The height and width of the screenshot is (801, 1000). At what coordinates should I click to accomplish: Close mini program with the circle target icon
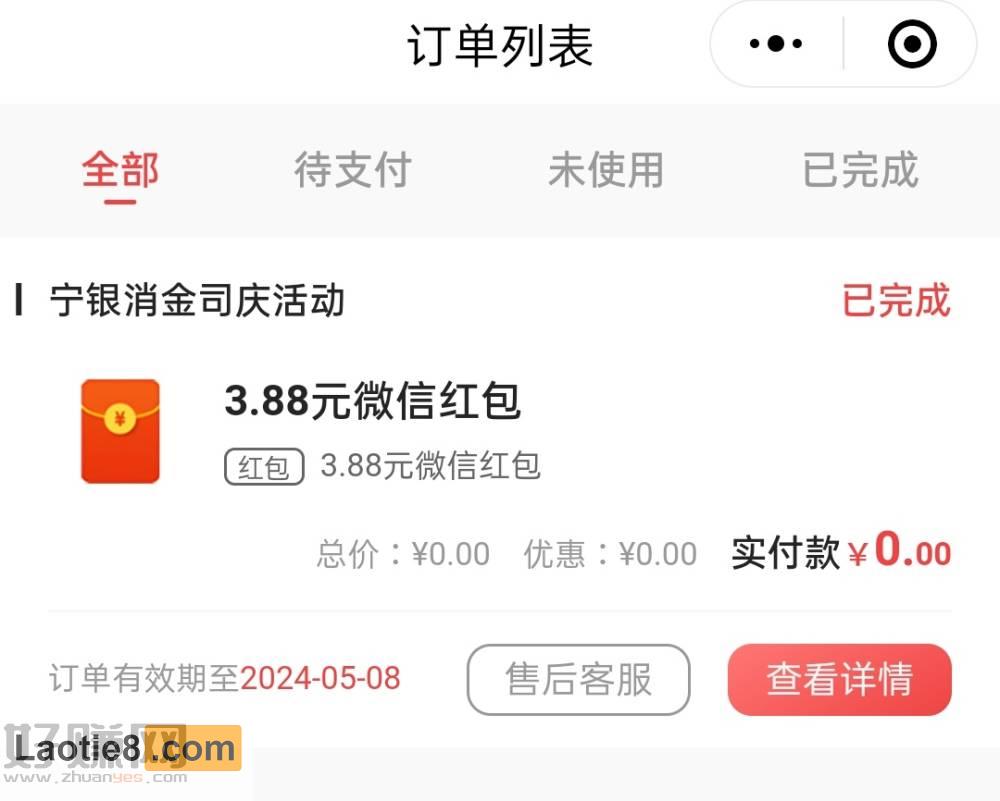912,44
